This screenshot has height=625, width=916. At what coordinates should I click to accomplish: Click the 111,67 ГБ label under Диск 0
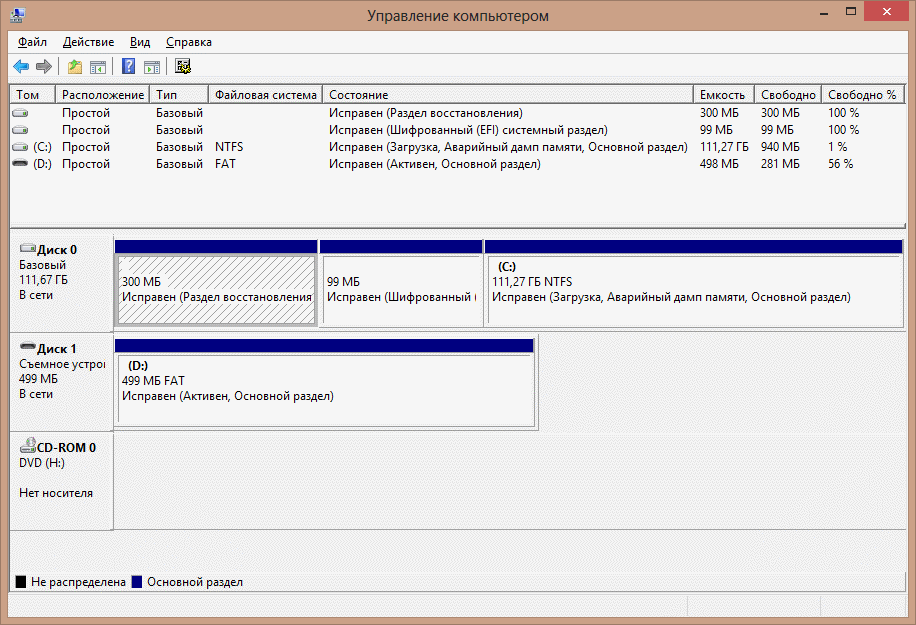[x=43, y=280]
